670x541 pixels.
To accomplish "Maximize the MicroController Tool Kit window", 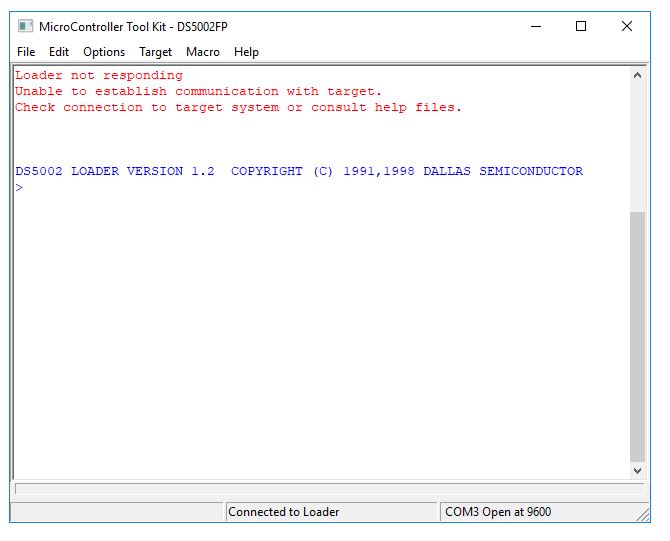I will [x=581, y=26].
